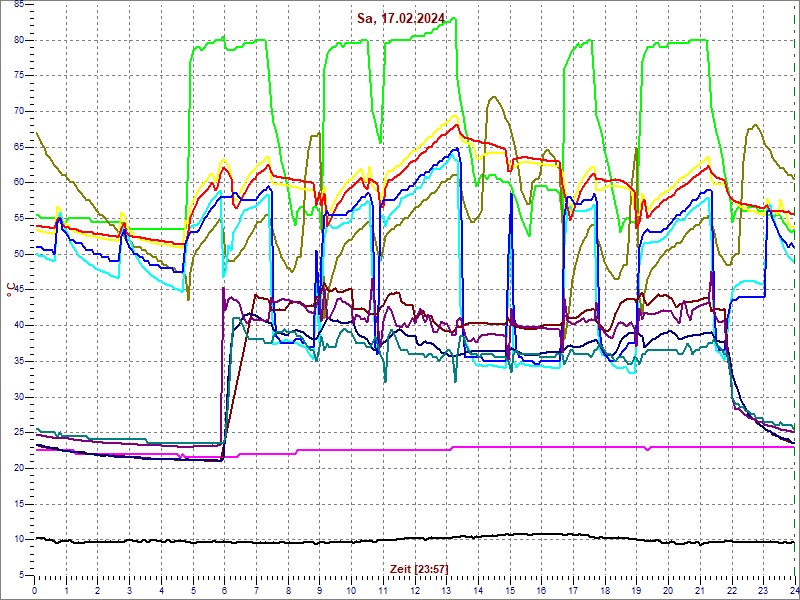Viewport: 800px width, 600px height.
Task: Click the 30 value on temperature axis
Action: point(18,397)
